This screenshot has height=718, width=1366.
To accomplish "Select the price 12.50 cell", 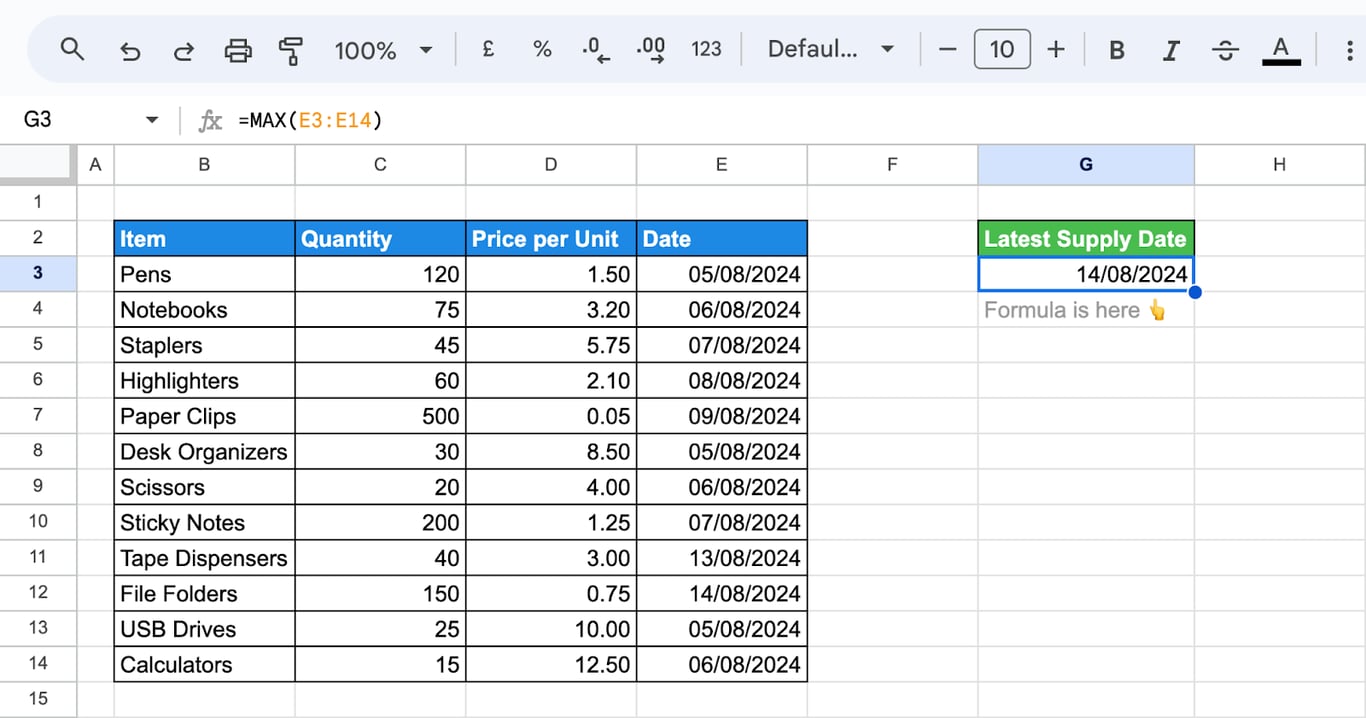I will [551, 665].
